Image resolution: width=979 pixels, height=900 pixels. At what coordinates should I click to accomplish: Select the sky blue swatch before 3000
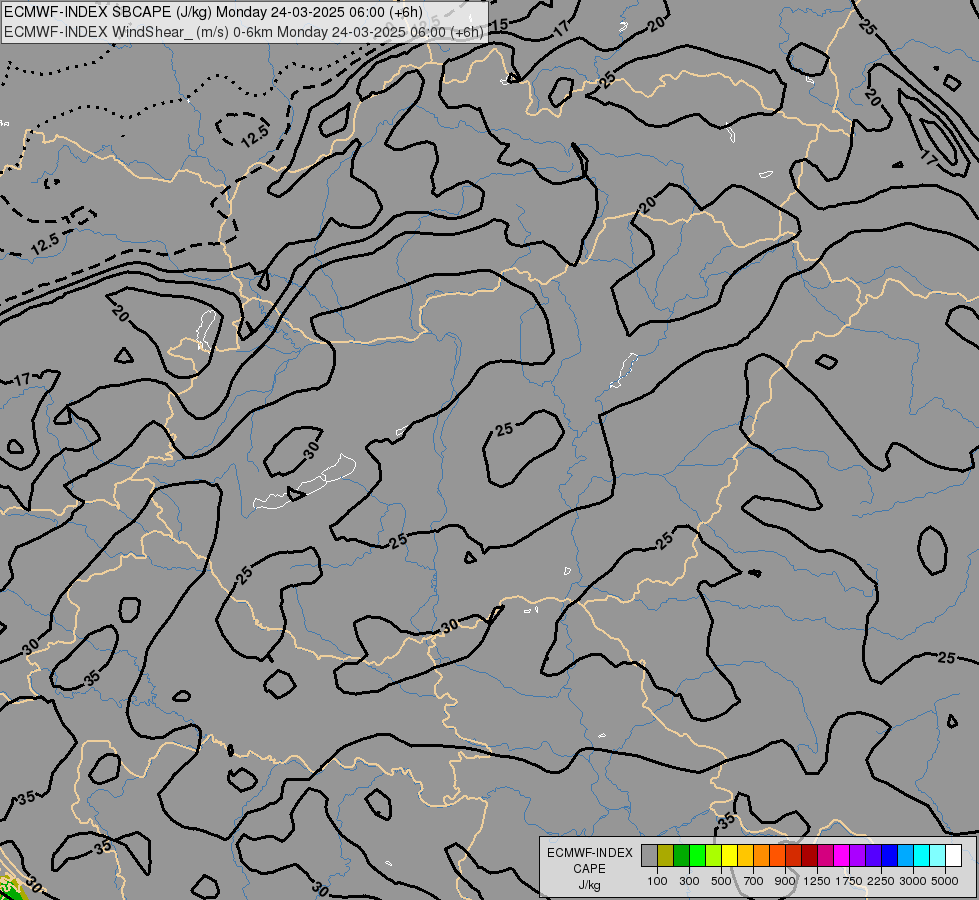pos(905,856)
